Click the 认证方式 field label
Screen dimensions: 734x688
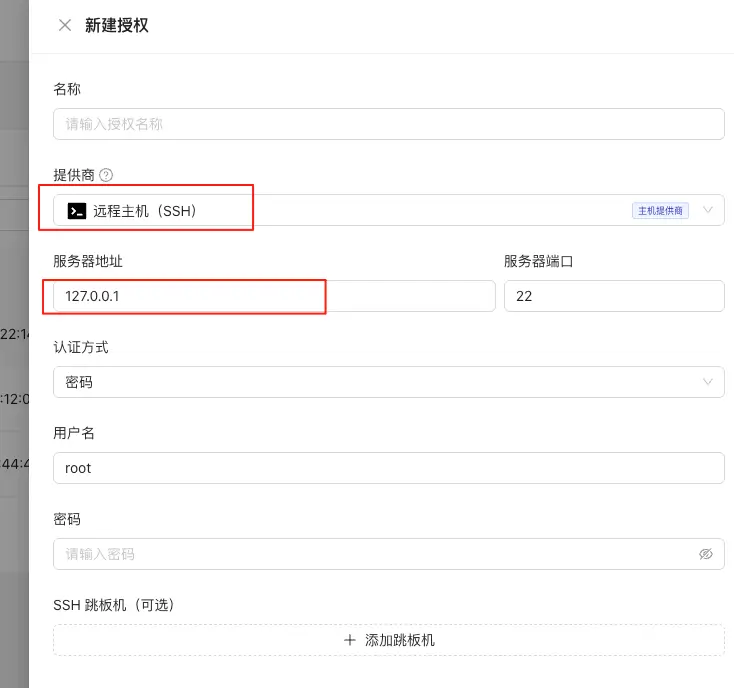click(80, 347)
